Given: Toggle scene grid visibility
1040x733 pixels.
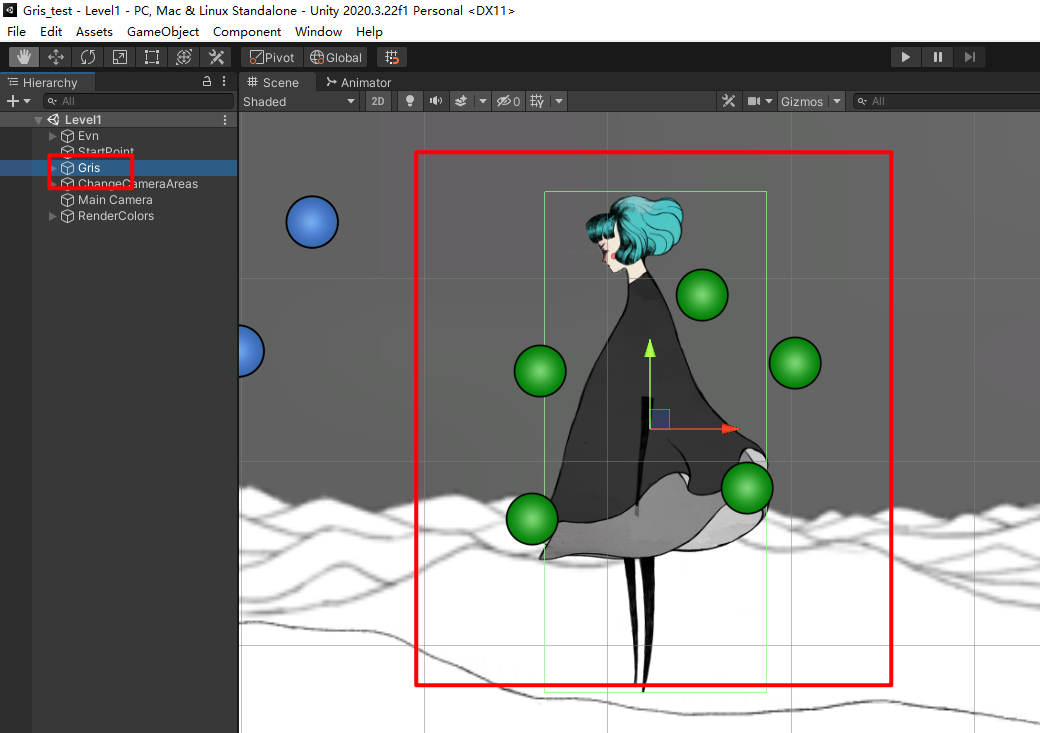Looking at the screenshot, I should (x=538, y=101).
